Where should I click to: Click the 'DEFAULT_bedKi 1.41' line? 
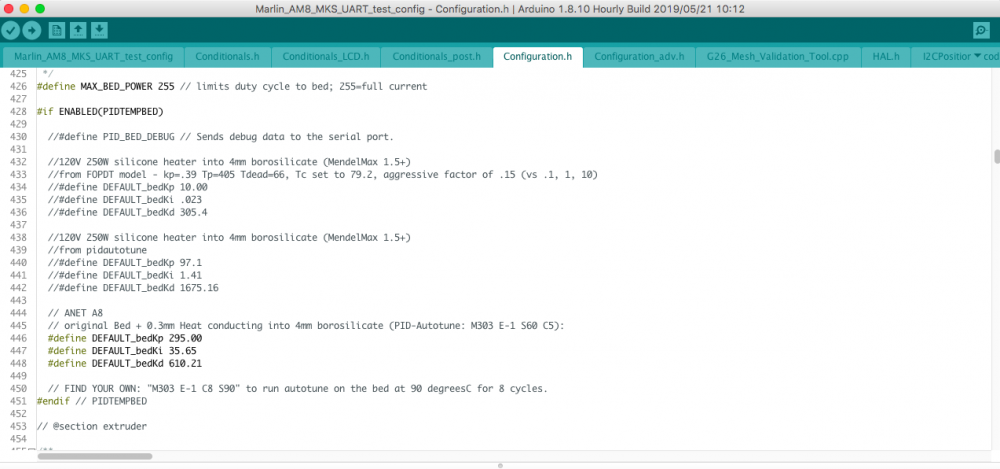pos(124,275)
